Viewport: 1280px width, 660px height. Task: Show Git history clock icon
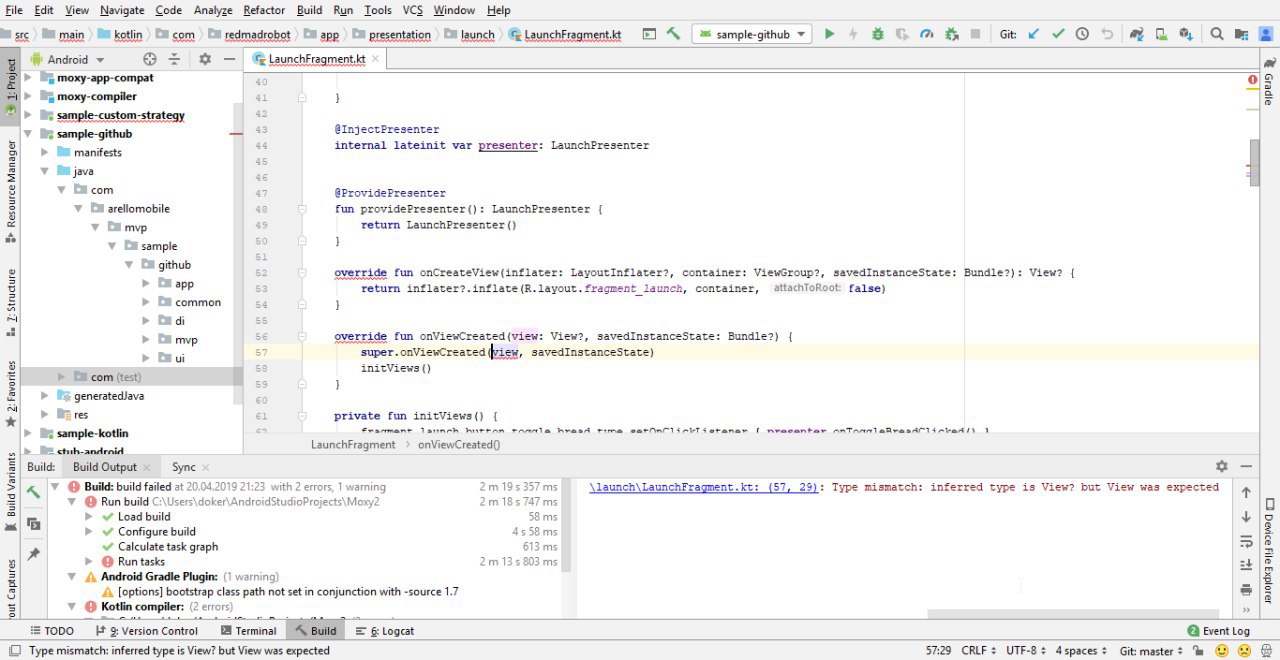(x=1082, y=34)
